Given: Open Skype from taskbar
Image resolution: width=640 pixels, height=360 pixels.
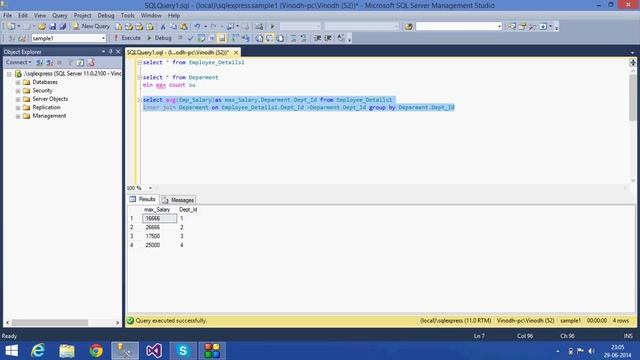Looking at the screenshot, I should [x=183, y=351].
